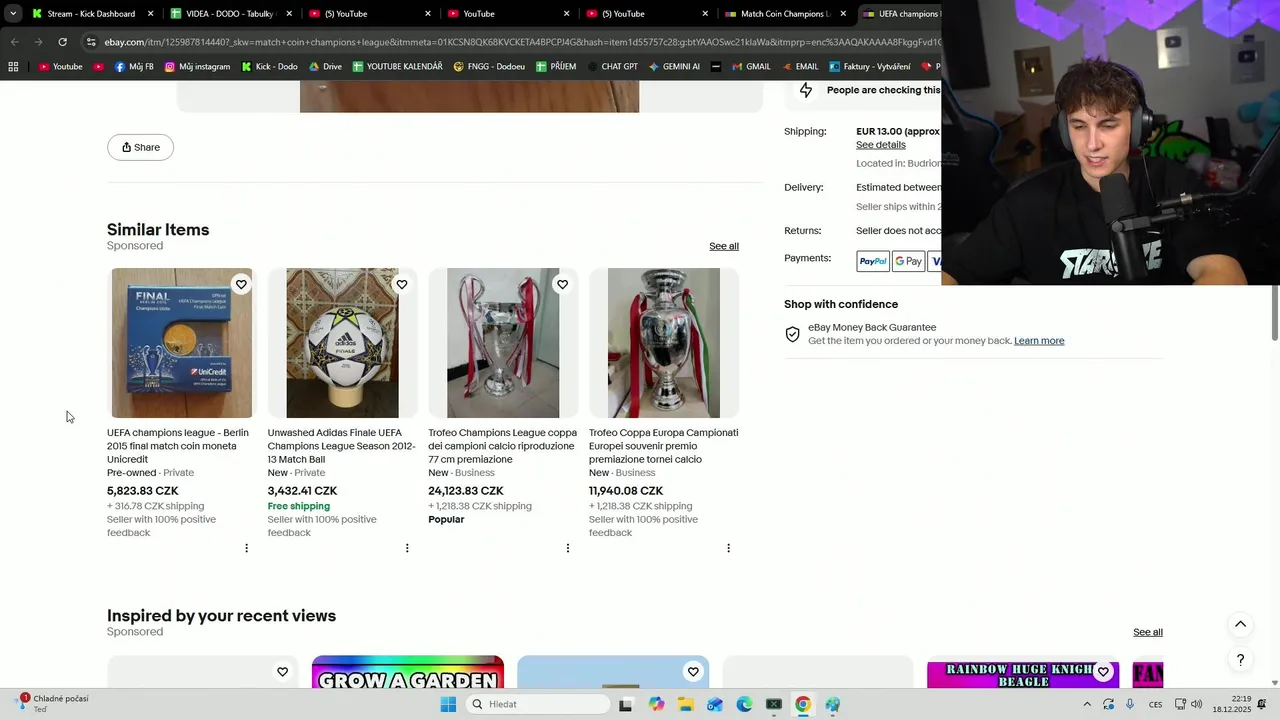Open Trofeo Champions League coppa listing title
This screenshot has height=720, width=1280.
(502, 446)
